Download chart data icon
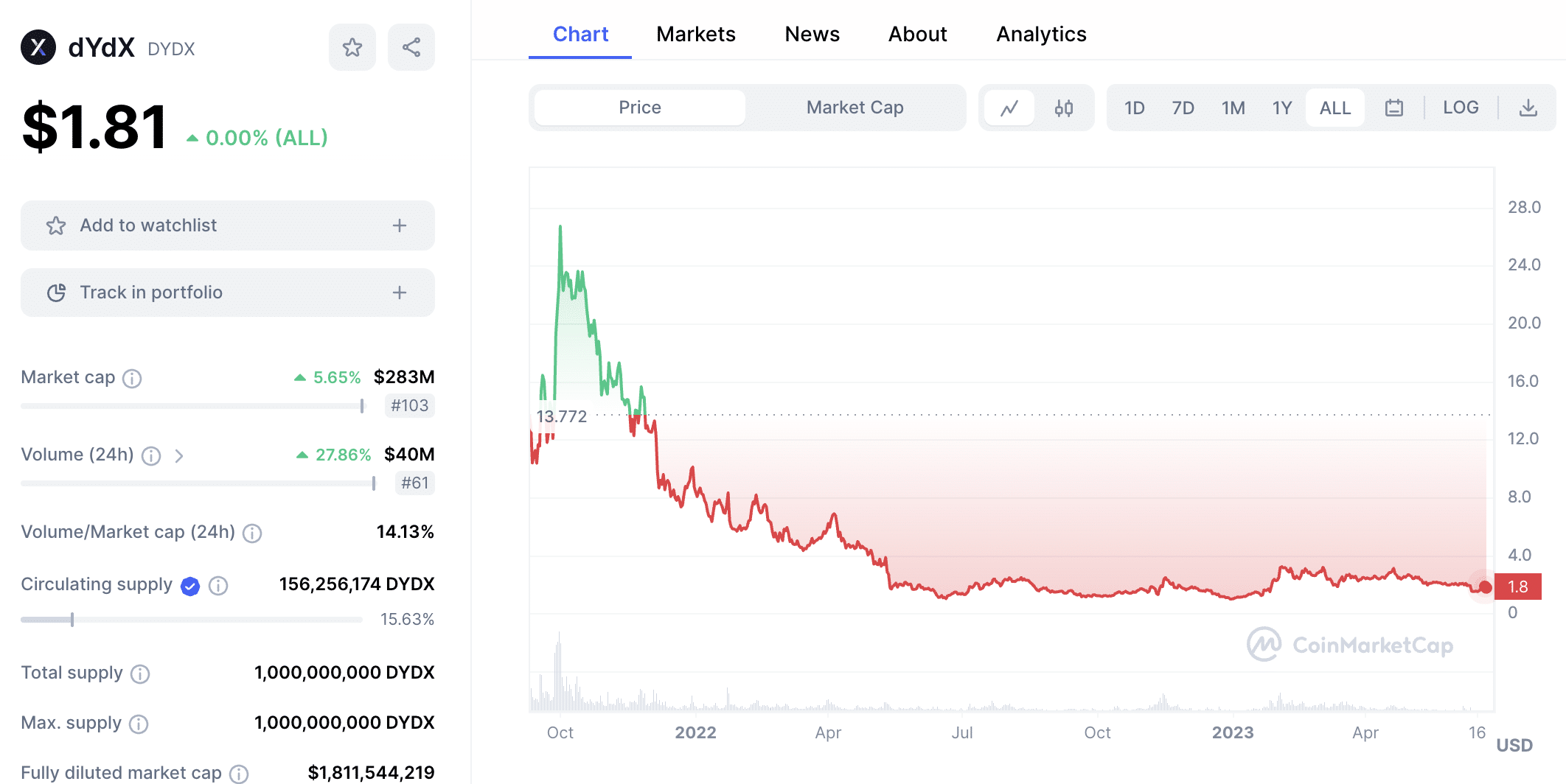This screenshot has width=1566, height=784. click(x=1528, y=108)
